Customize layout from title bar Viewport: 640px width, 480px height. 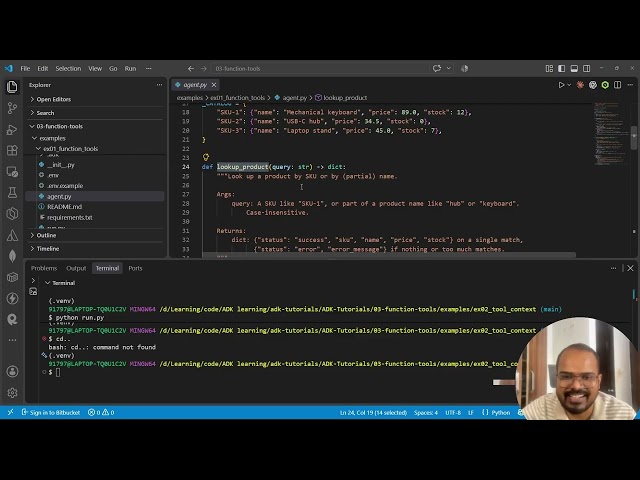click(x=549, y=69)
